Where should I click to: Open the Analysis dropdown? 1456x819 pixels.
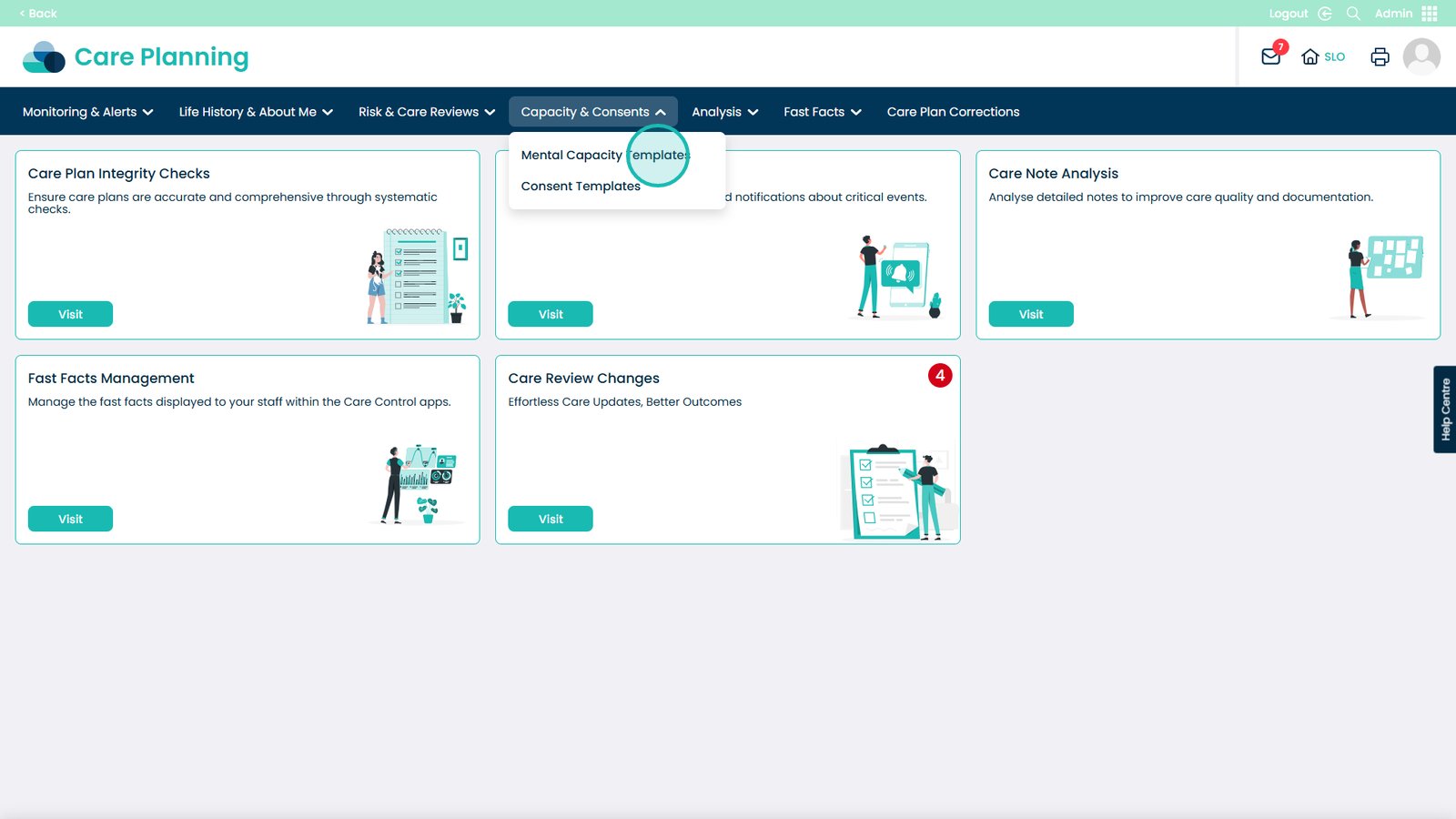(x=724, y=112)
